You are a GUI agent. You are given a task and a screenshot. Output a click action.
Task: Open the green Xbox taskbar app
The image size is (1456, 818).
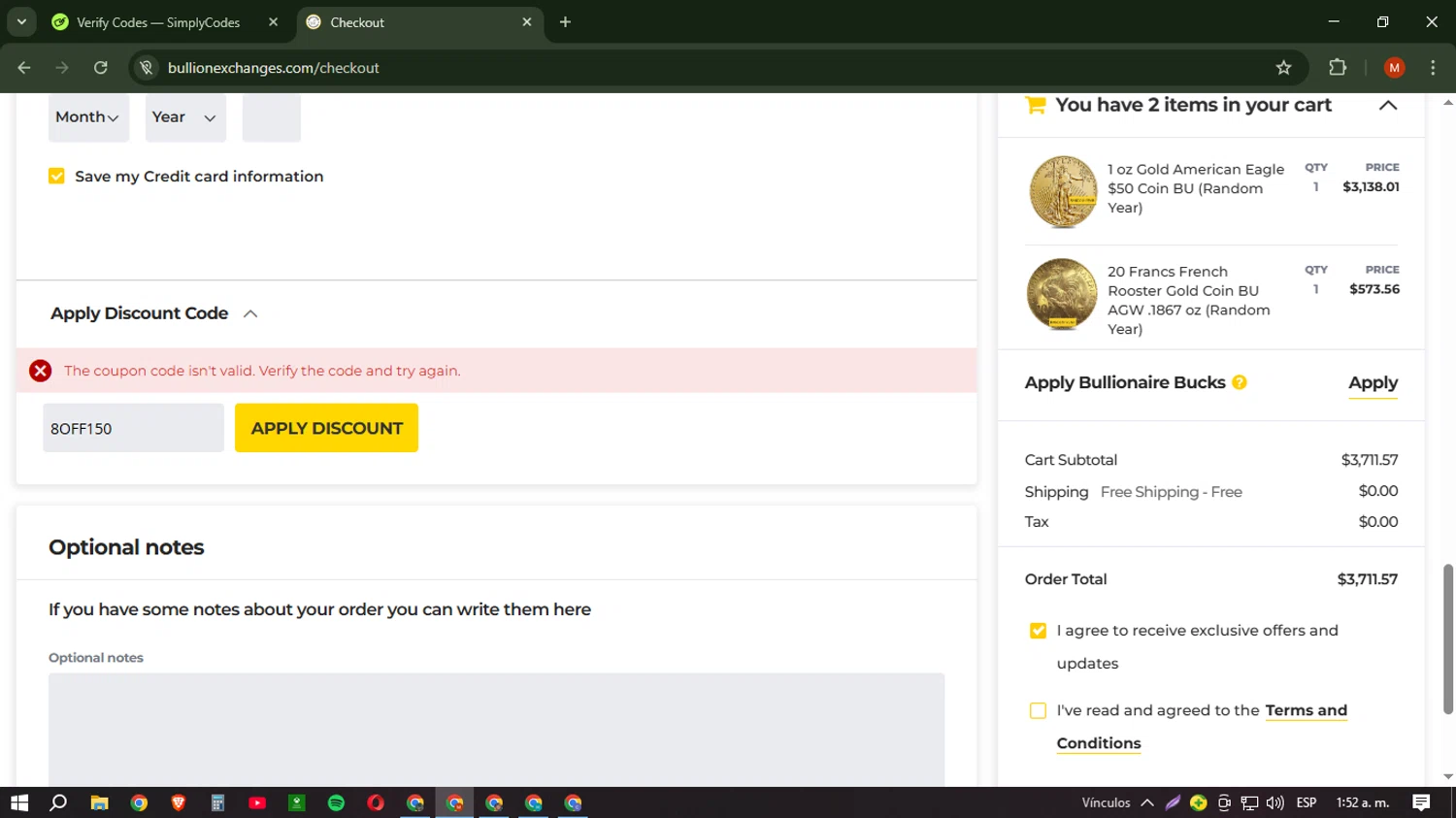(x=297, y=802)
